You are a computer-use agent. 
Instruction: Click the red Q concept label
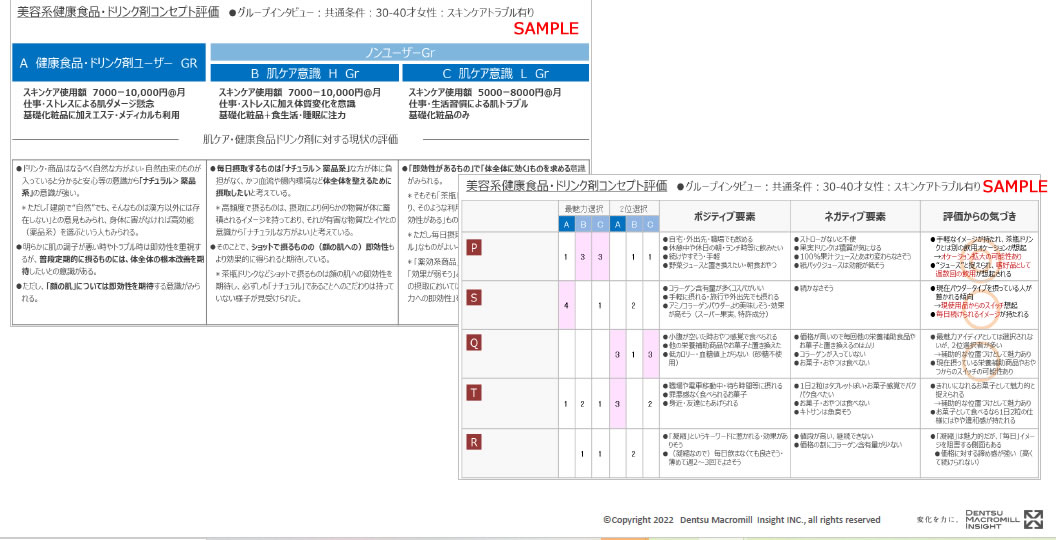(x=474, y=343)
